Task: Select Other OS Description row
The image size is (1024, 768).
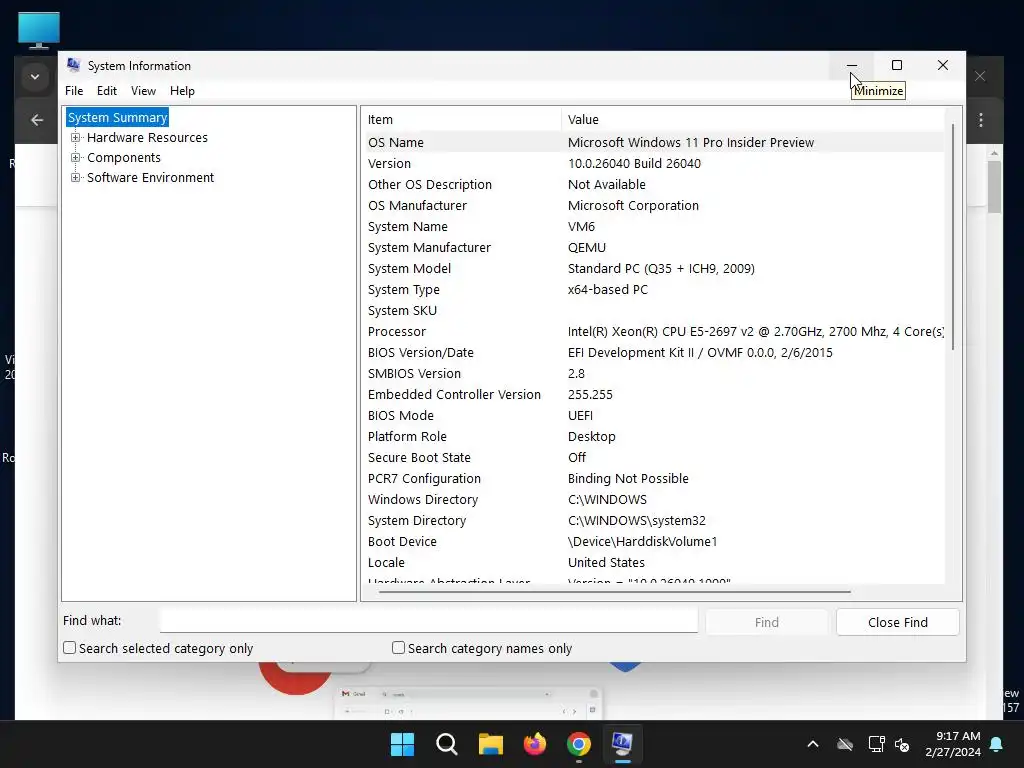Action: (655, 184)
